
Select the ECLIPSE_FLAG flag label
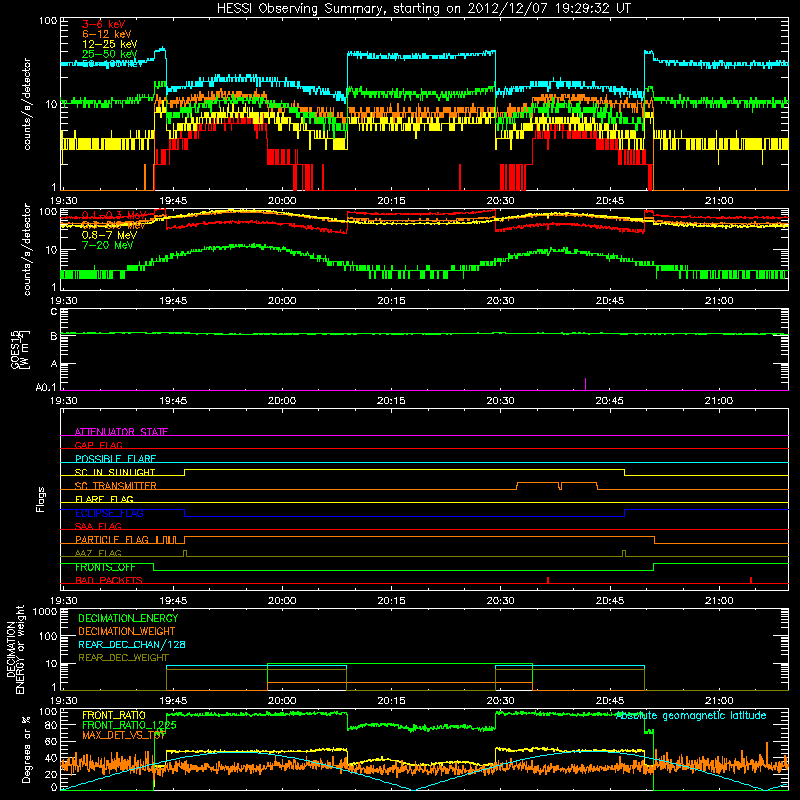pos(109,513)
